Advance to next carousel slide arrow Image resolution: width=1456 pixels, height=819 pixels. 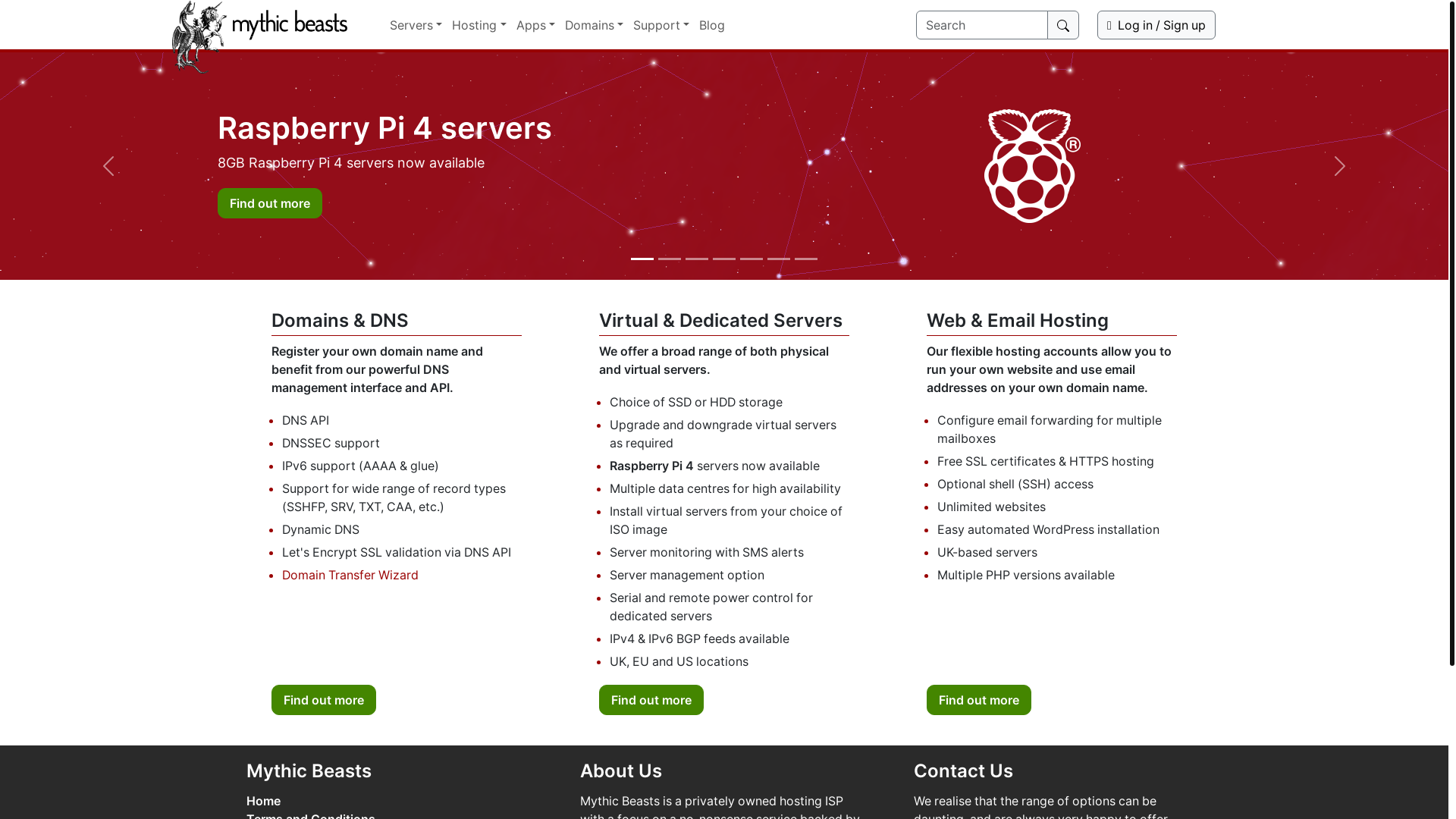coord(1339,166)
